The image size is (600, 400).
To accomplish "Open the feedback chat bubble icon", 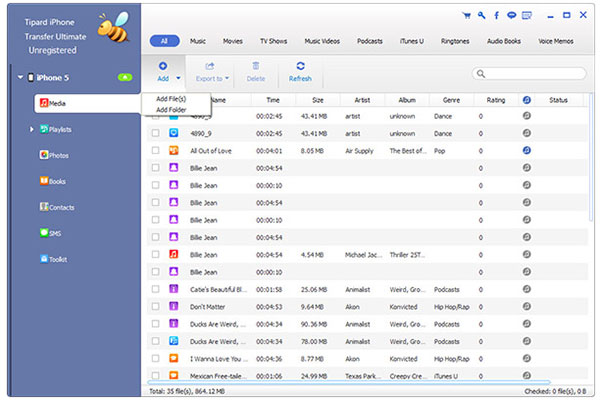I will pyautogui.click(x=511, y=15).
